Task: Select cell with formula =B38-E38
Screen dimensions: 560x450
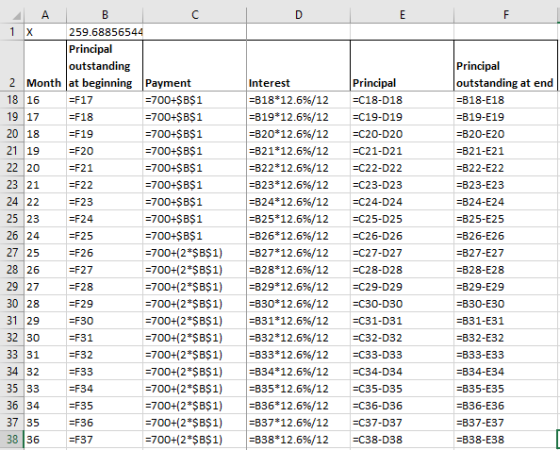Action: pyautogui.click(x=506, y=439)
